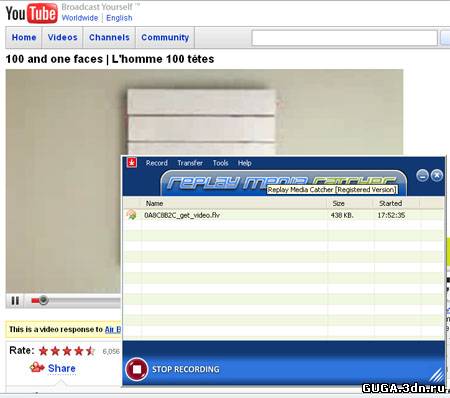
Task: Open the Tools menu
Action: pos(220,163)
